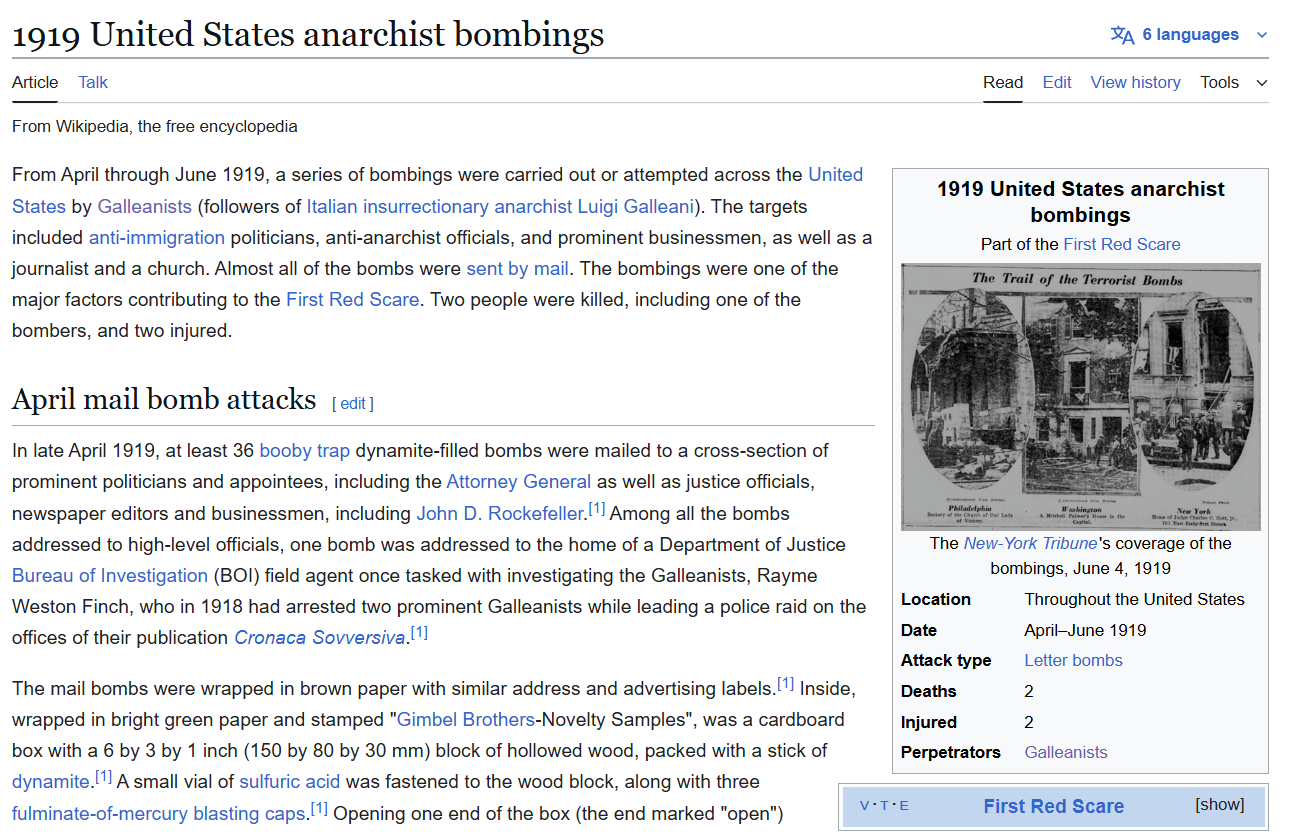Click the E link in the navbox

pos(904,806)
